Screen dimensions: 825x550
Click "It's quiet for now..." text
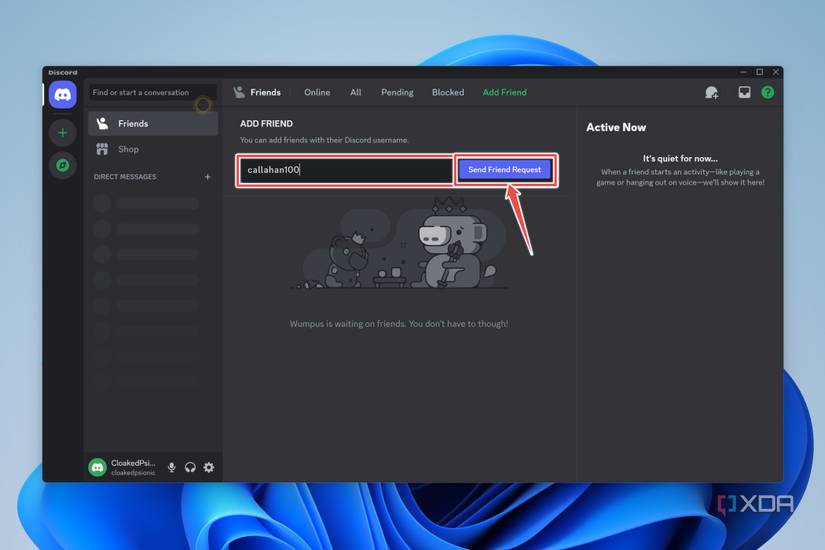680,158
